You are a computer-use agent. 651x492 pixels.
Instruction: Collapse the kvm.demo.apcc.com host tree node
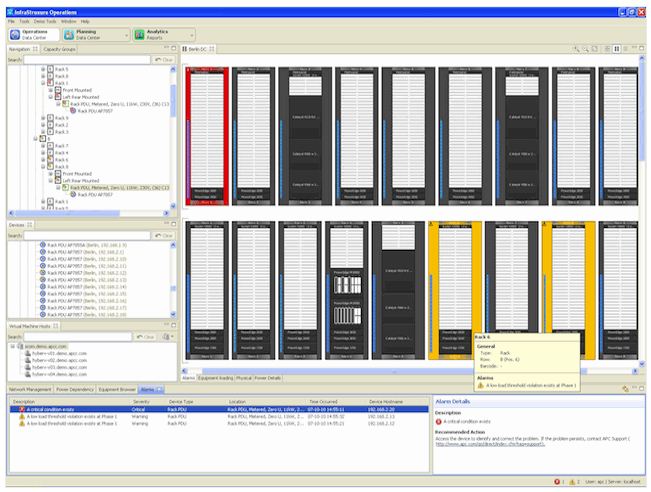tap(14, 346)
